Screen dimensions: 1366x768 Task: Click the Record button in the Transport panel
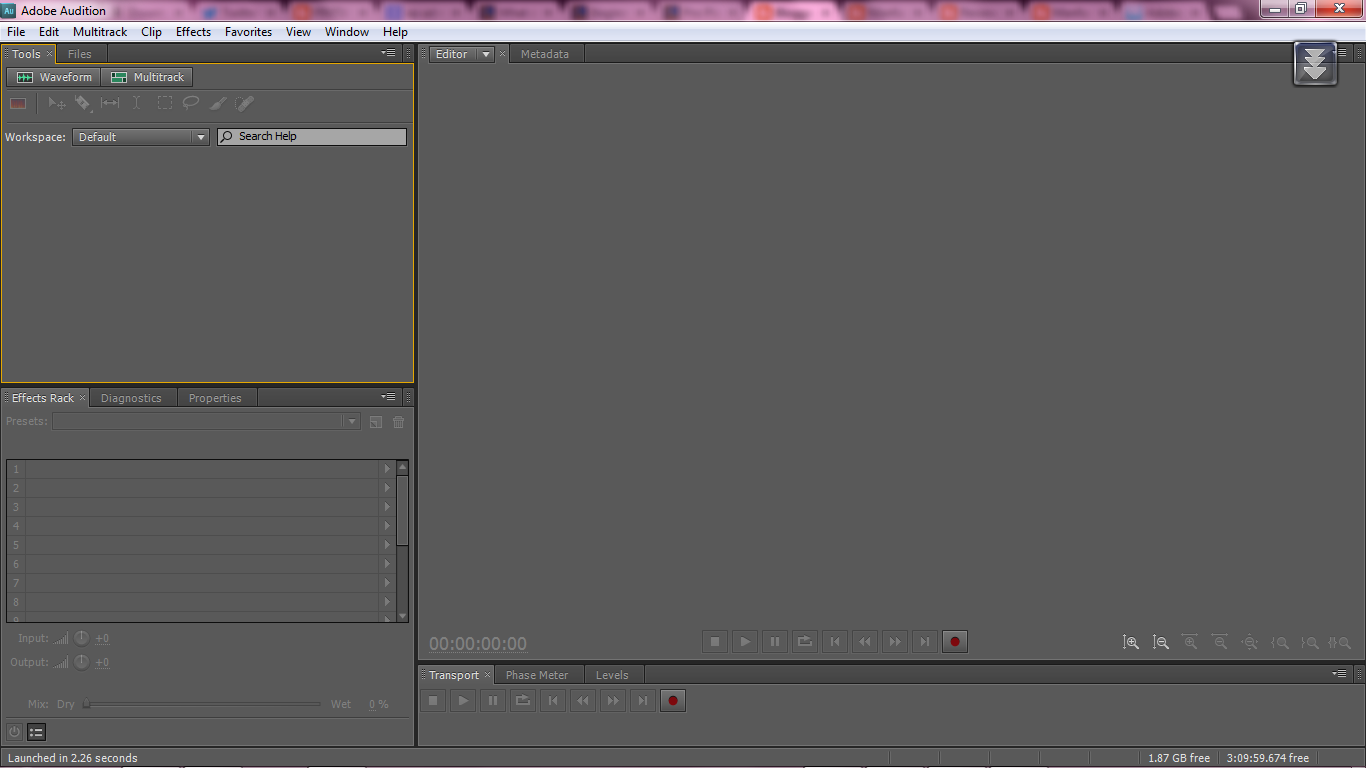pyautogui.click(x=672, y=700)
